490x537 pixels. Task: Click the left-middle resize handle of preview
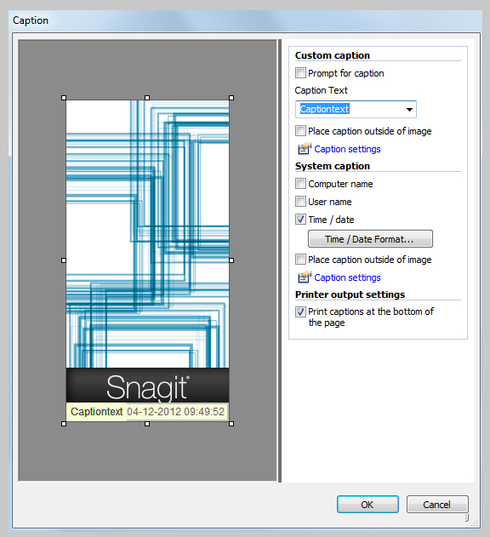tap(64, 261)
